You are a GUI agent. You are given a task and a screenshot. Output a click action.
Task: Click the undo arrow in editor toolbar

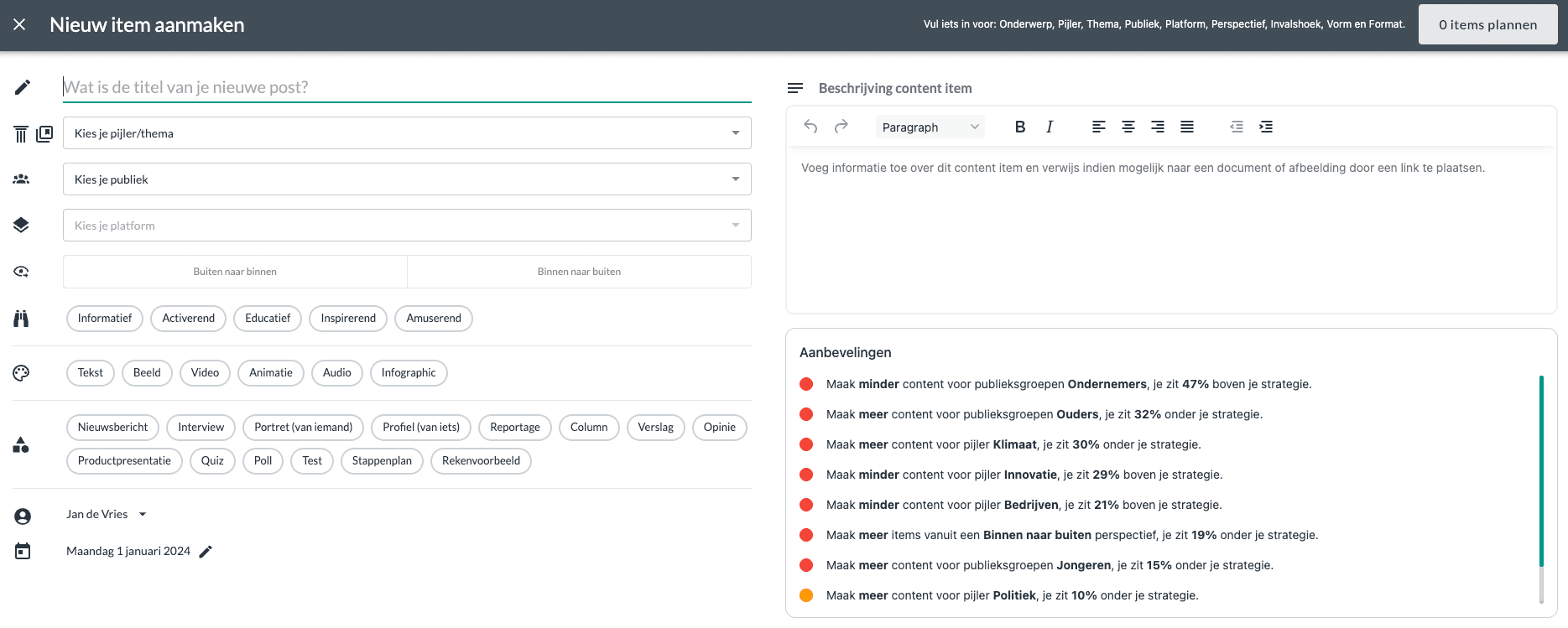pos(810,127)
